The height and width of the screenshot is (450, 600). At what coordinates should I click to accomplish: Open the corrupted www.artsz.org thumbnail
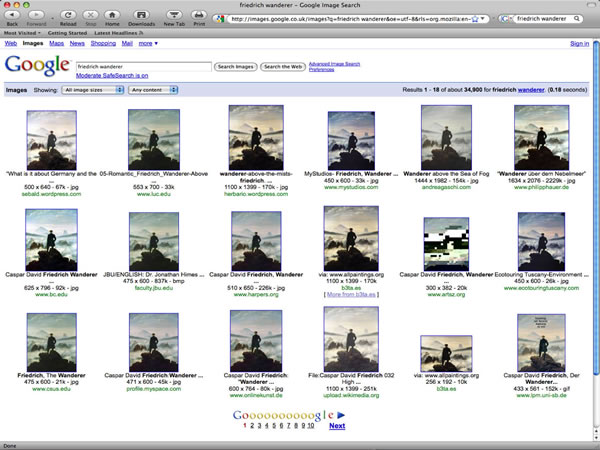coord(446,244)
